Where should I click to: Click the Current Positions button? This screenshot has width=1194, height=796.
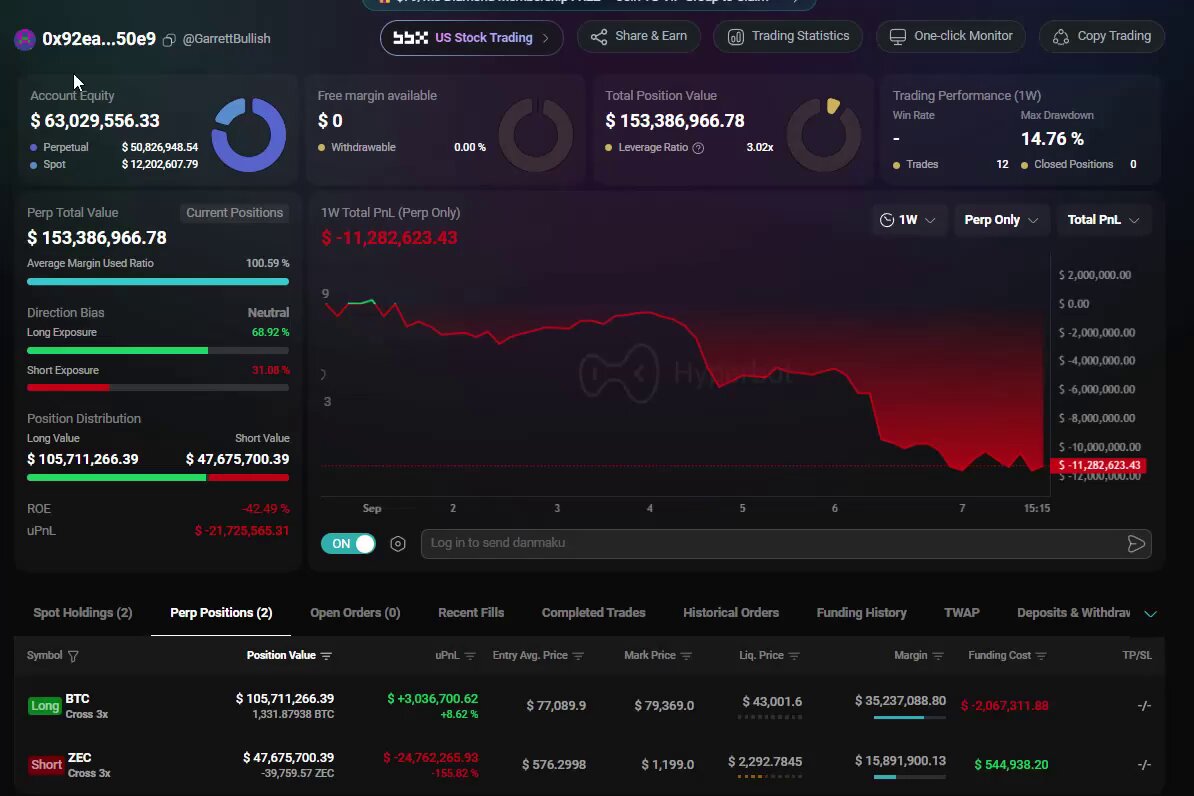click(x=235, y=213)
